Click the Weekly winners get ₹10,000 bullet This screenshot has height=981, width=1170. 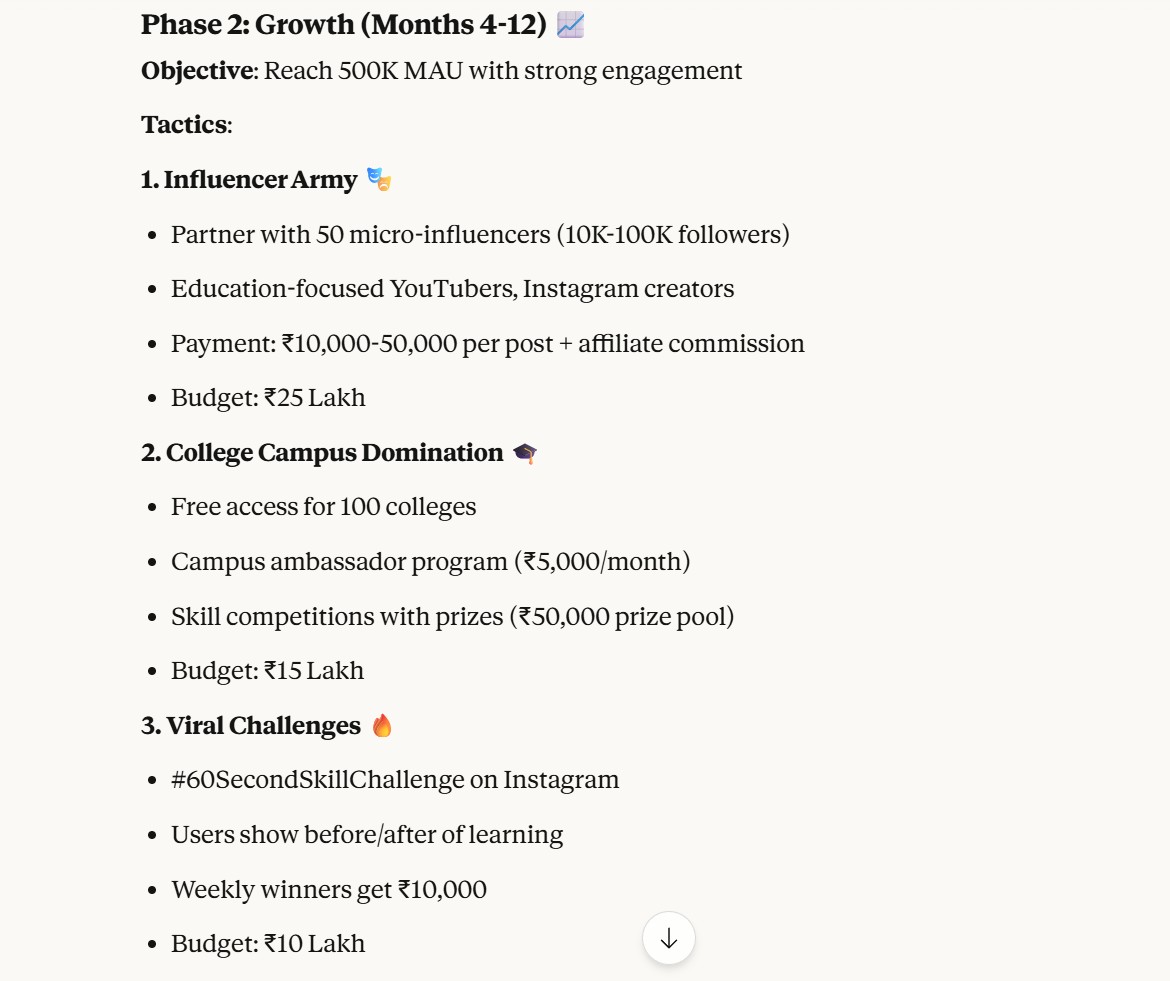[x=328, y=890]
